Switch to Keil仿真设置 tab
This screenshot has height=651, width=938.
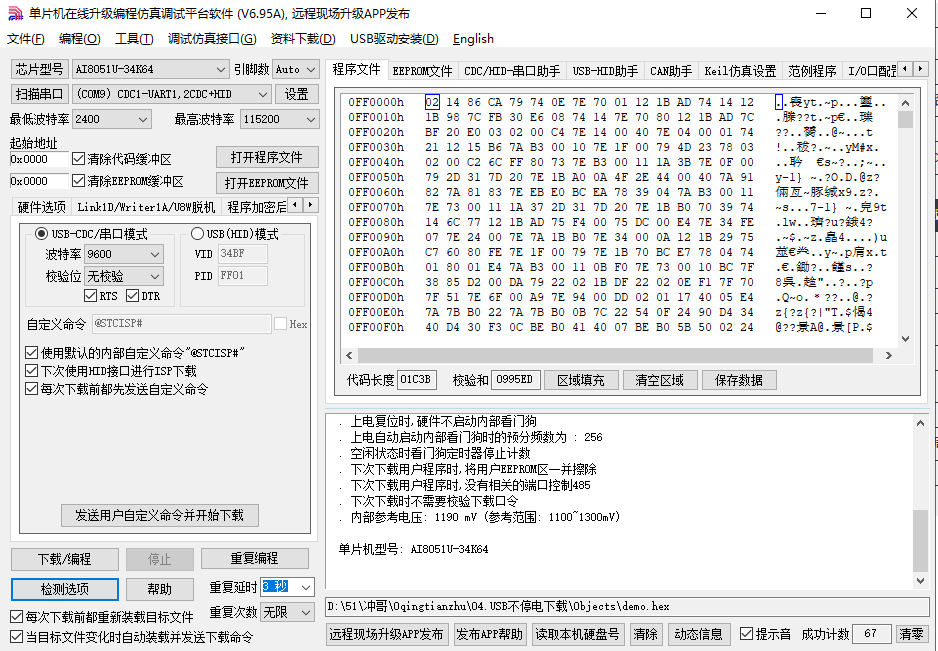coord(740,71)
